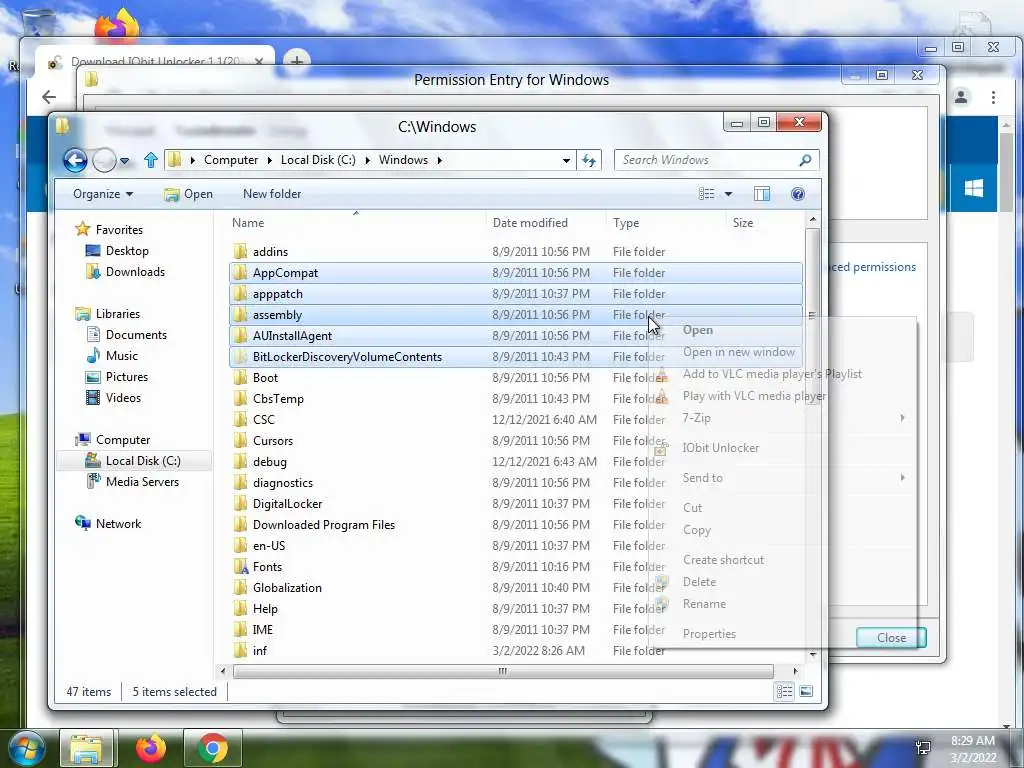Click the Media Servers icon
The width and height of the screenshot is (1024, 768).
(x=93, y=481)
